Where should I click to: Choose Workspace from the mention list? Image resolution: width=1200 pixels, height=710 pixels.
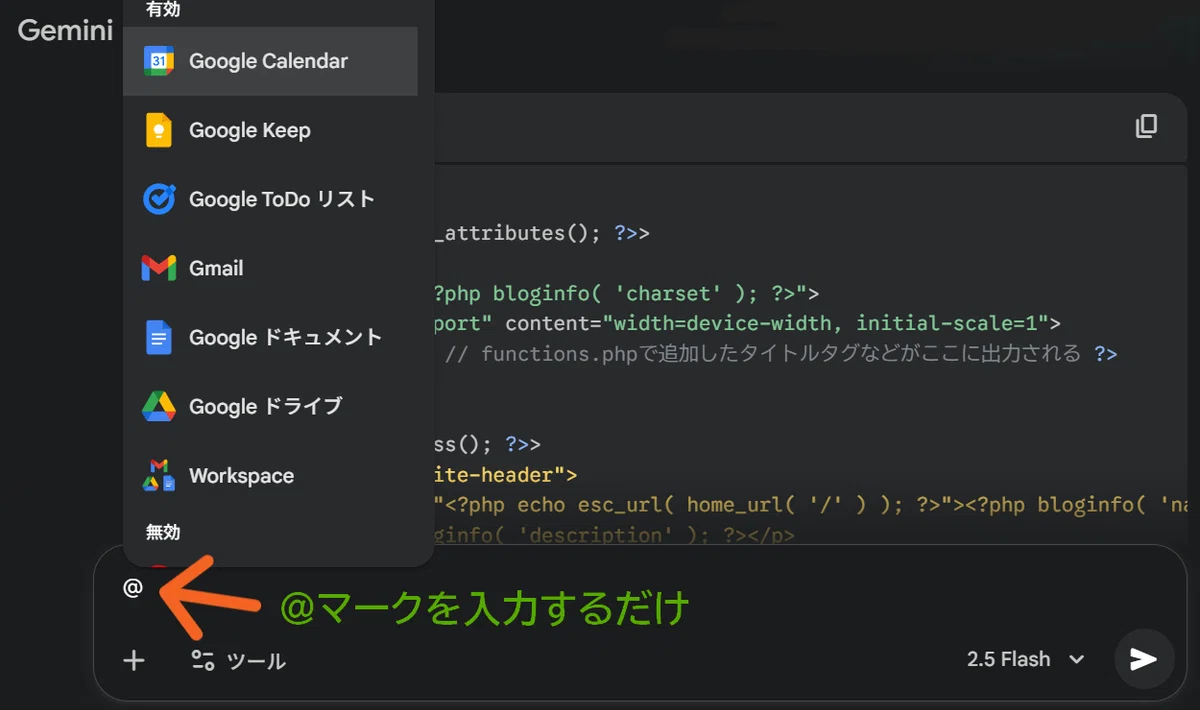270,475
